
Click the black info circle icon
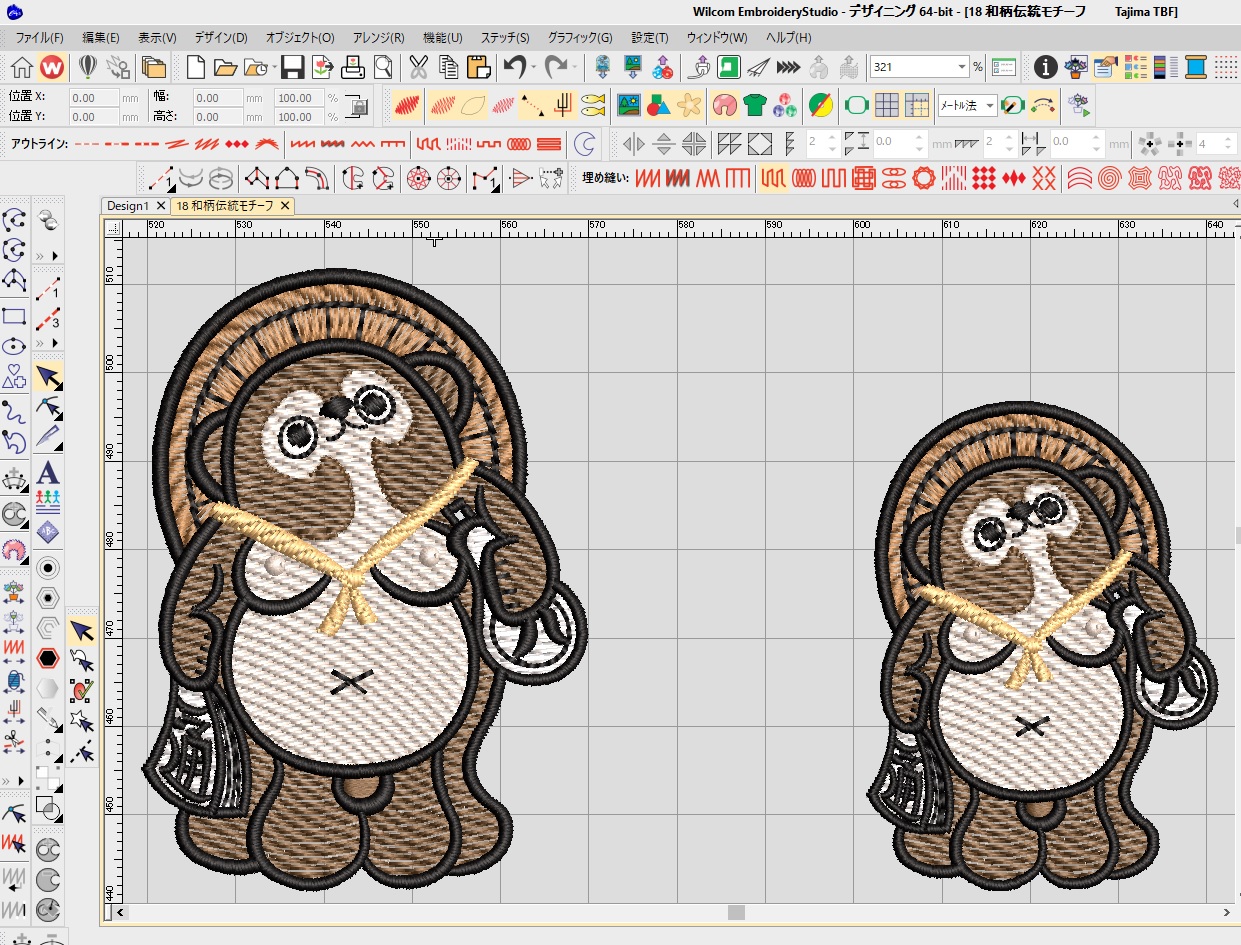1045,68
